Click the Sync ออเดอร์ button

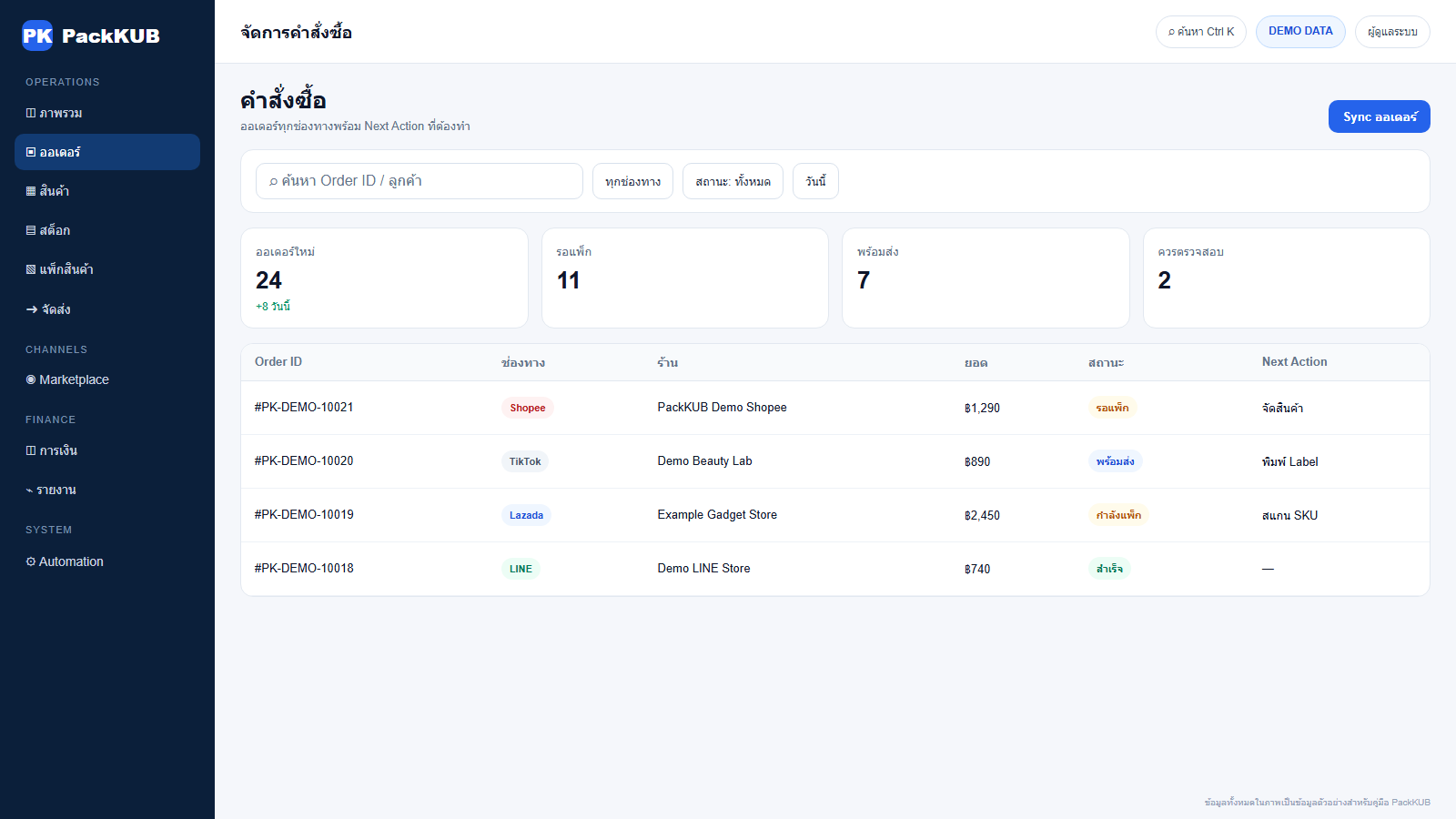tap(1380, 116)
